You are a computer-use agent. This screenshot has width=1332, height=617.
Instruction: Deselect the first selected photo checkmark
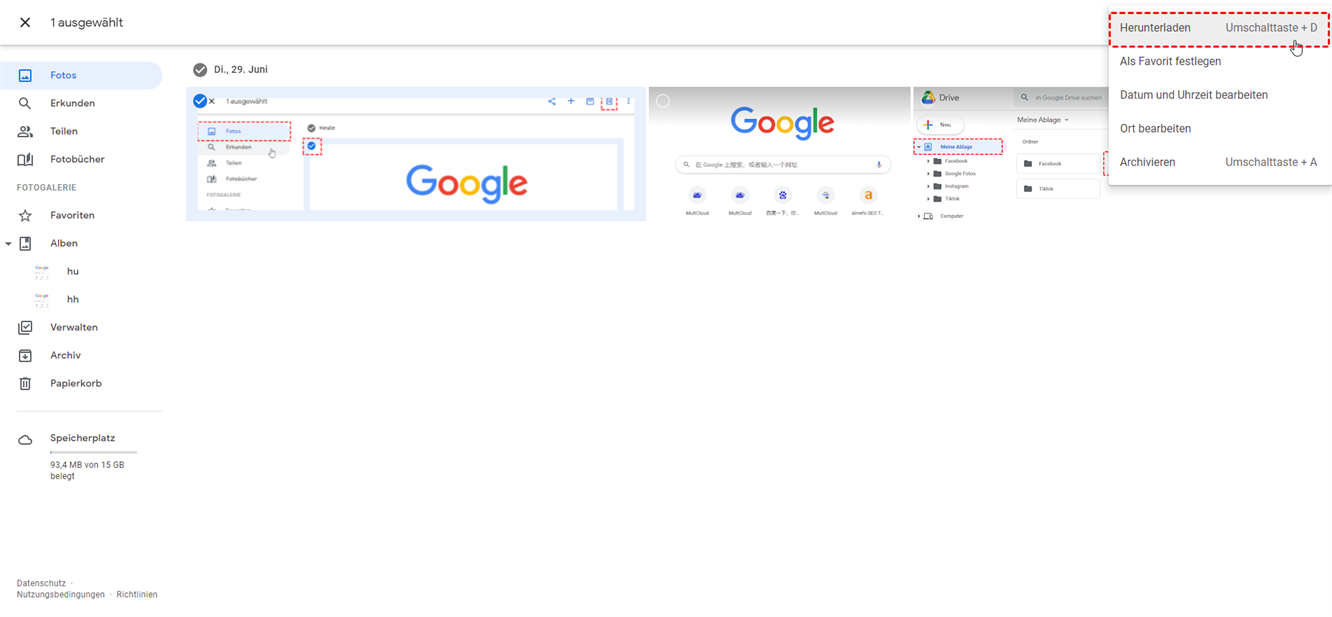200,100
